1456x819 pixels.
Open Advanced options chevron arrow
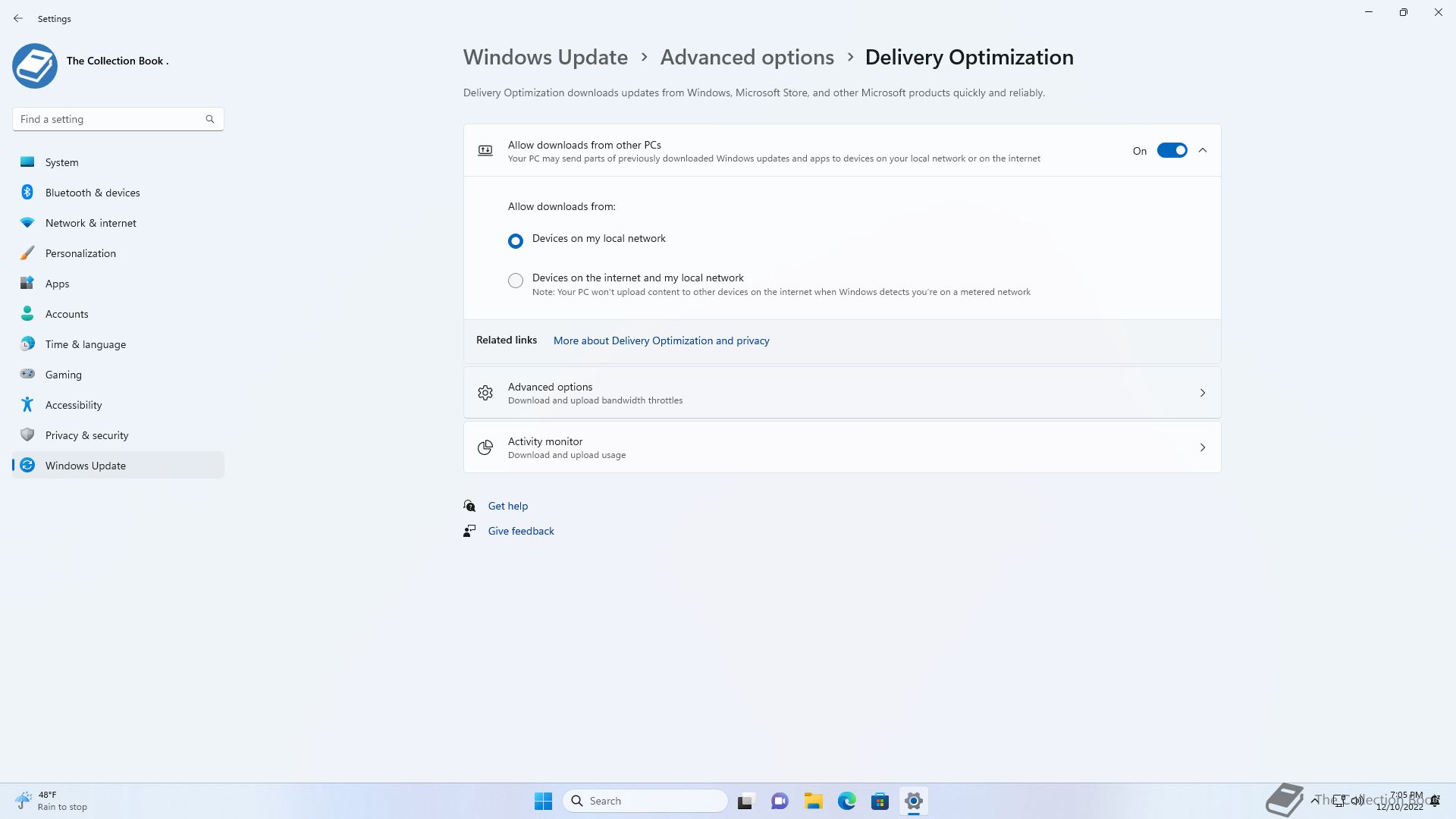(x=1203, y=393)
